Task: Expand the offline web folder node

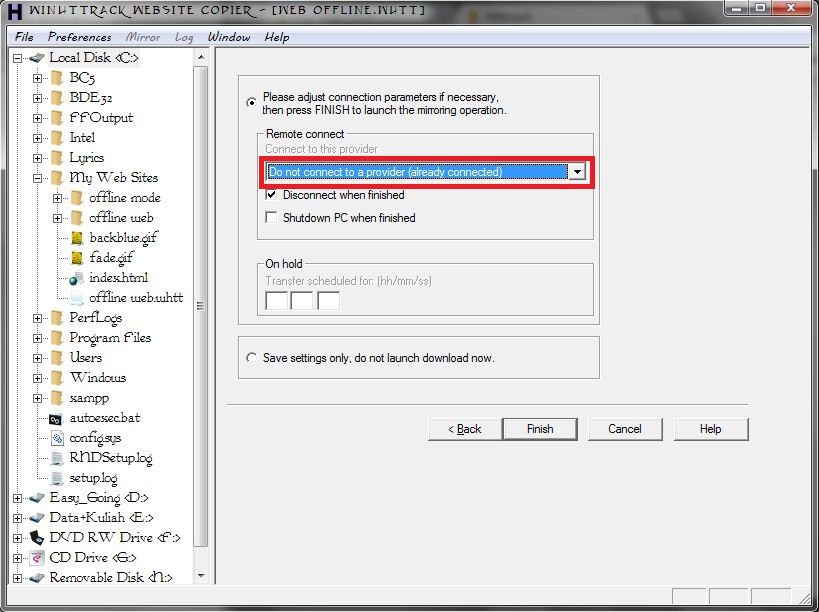Action: click(x=57, y=218)
